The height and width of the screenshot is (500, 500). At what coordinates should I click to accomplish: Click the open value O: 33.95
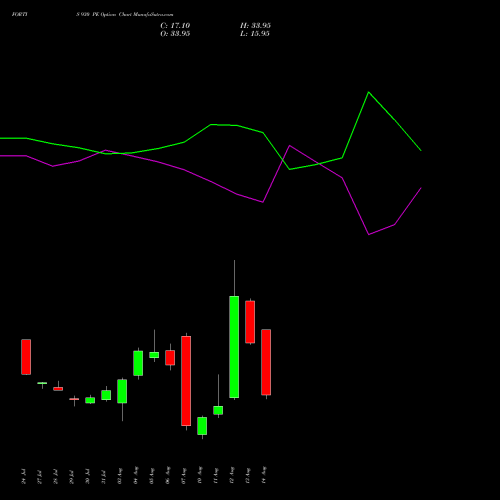coord(175,34)
